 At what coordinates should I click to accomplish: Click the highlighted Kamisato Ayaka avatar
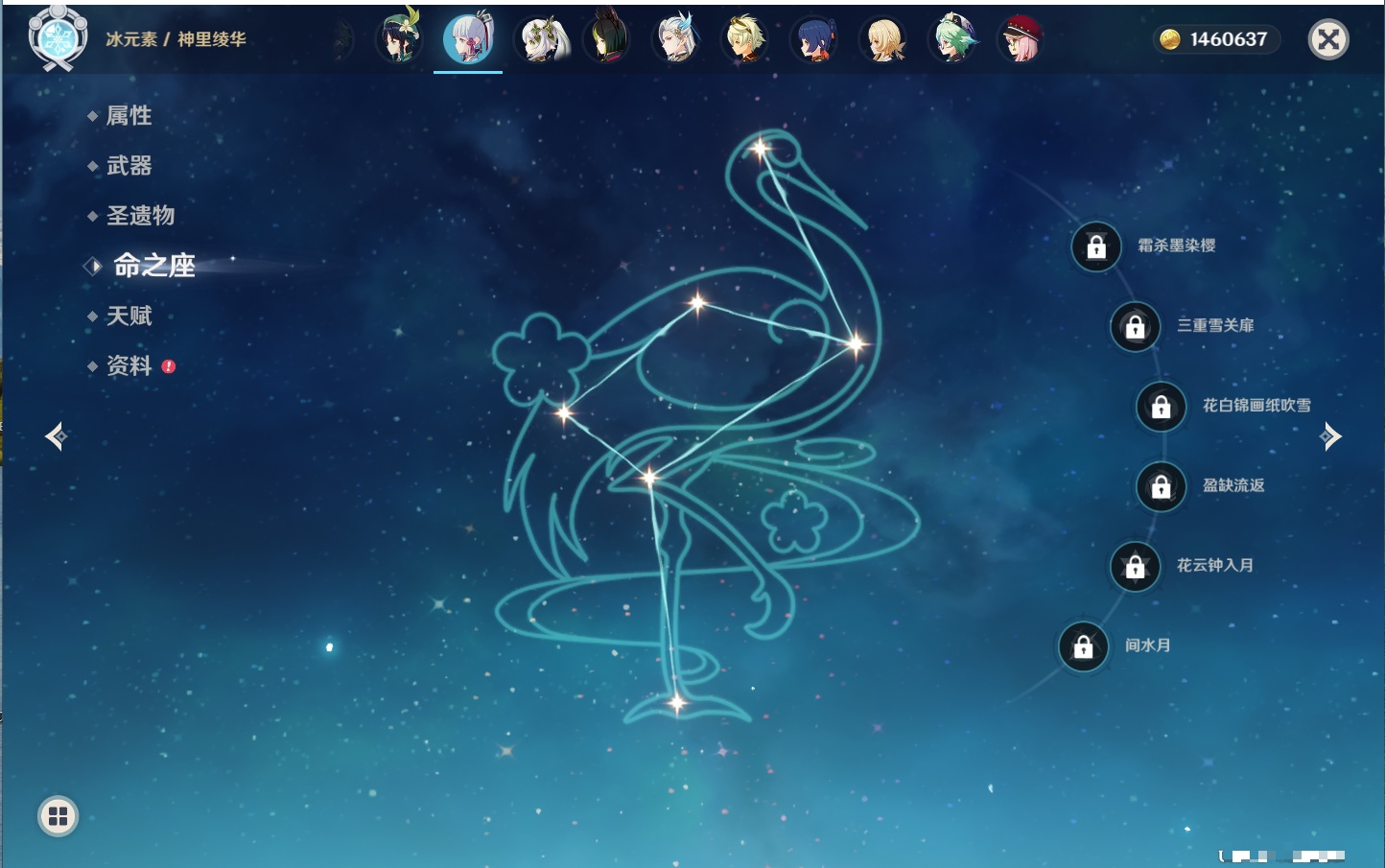coord(468,39)
